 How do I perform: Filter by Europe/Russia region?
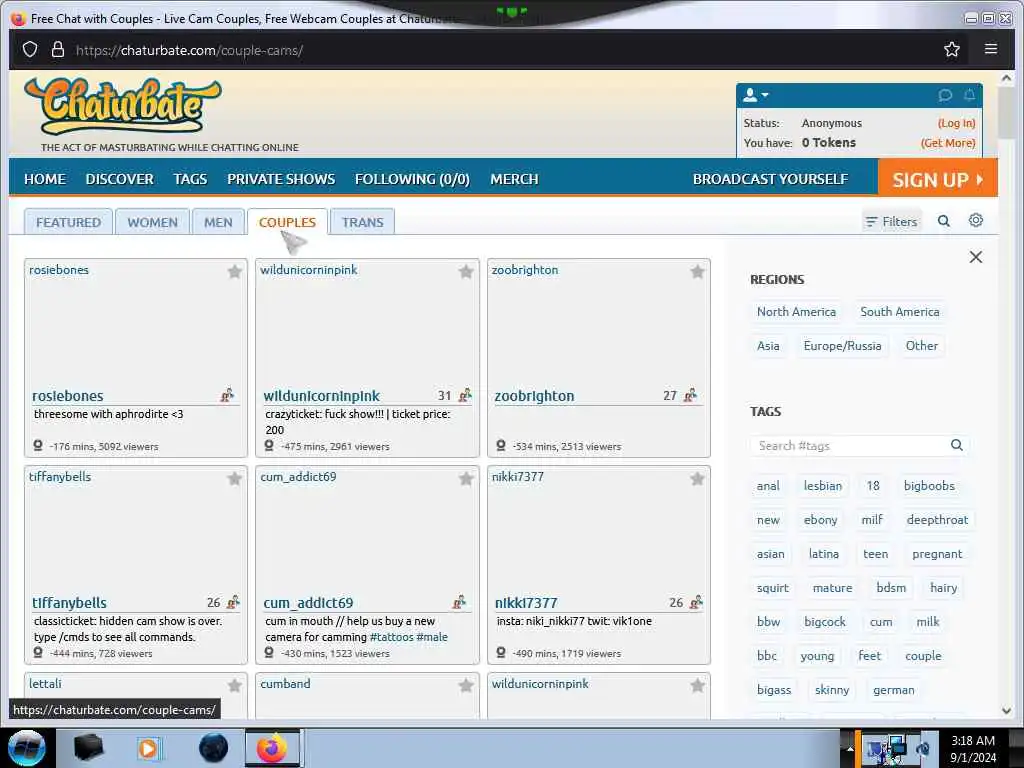point(842,345)
